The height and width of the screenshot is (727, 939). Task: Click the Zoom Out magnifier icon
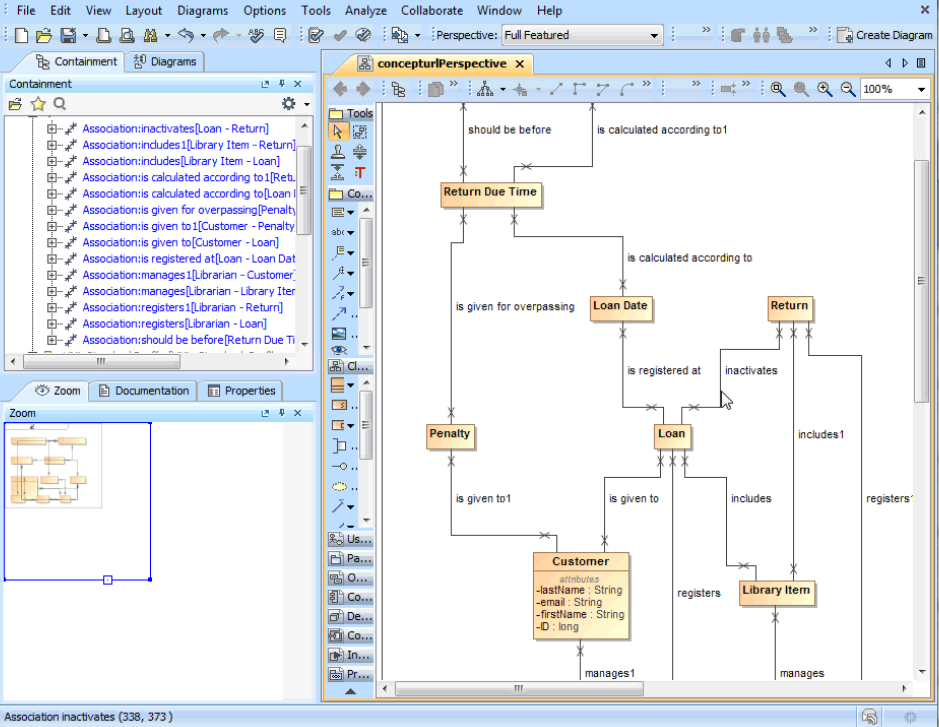click(848, 89)
